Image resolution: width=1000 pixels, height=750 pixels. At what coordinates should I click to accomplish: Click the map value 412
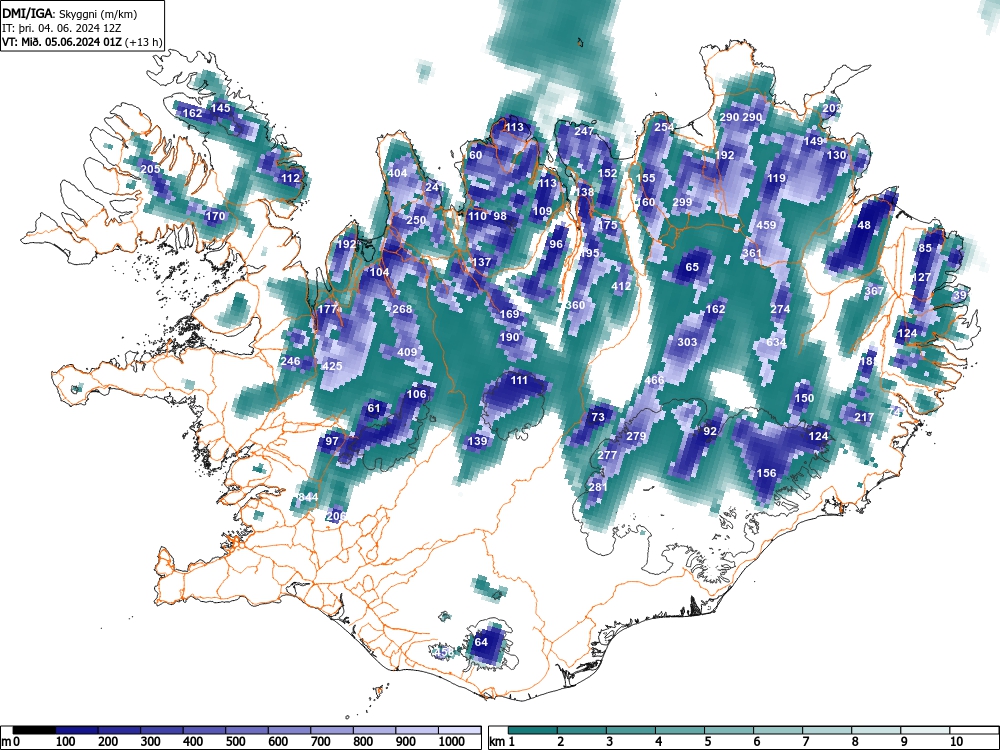coord(621,286)
